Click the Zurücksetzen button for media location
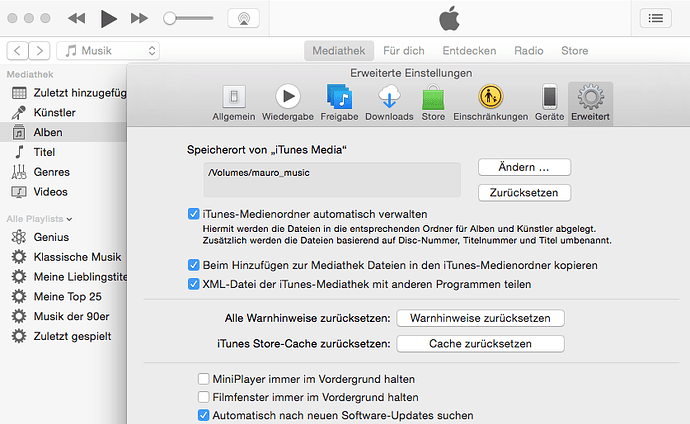Screen dimensions: 690x424 coord(524,193)
